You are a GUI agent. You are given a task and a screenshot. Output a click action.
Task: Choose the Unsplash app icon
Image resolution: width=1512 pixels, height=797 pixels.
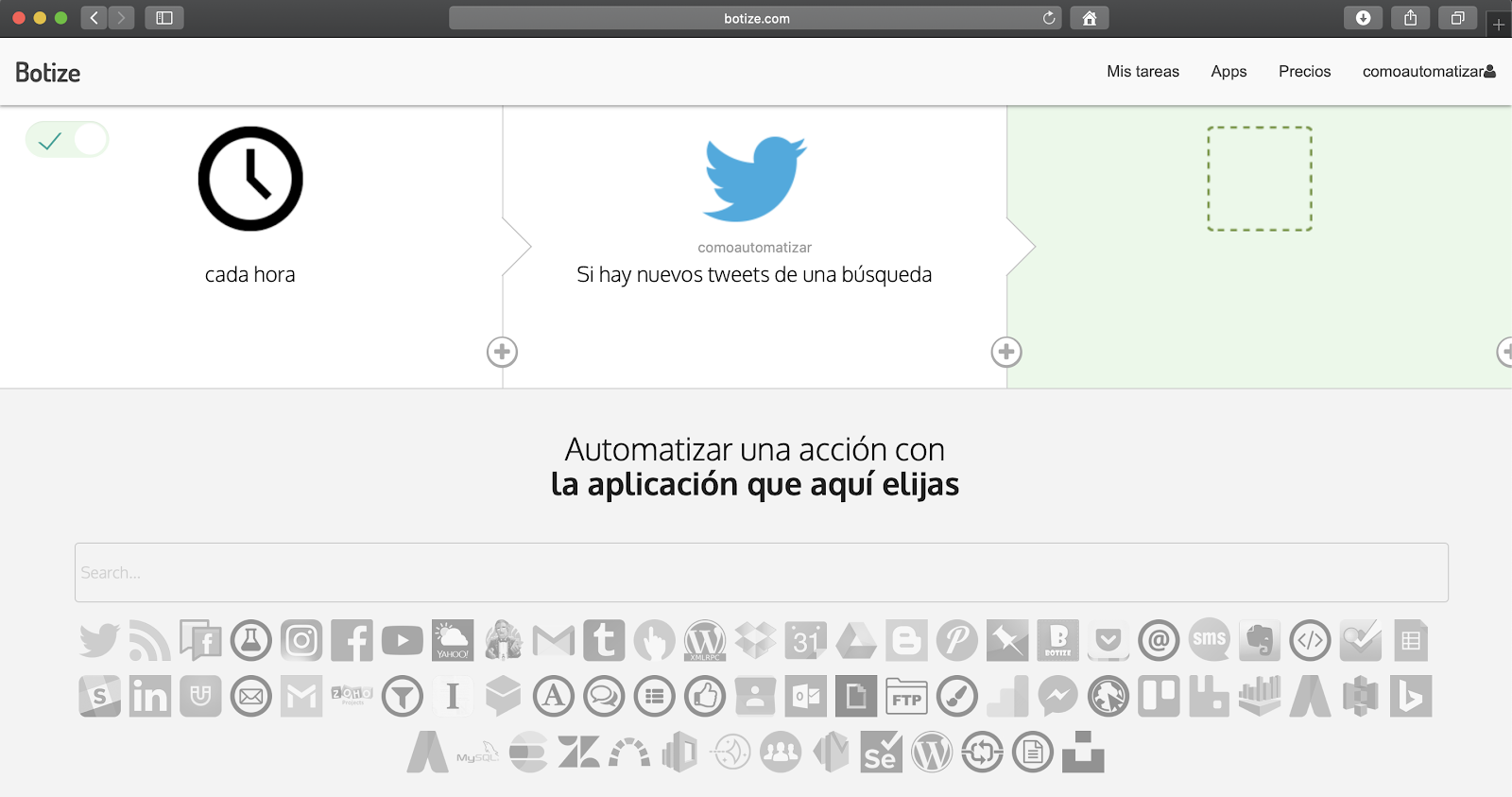(x=1083, y=753)
